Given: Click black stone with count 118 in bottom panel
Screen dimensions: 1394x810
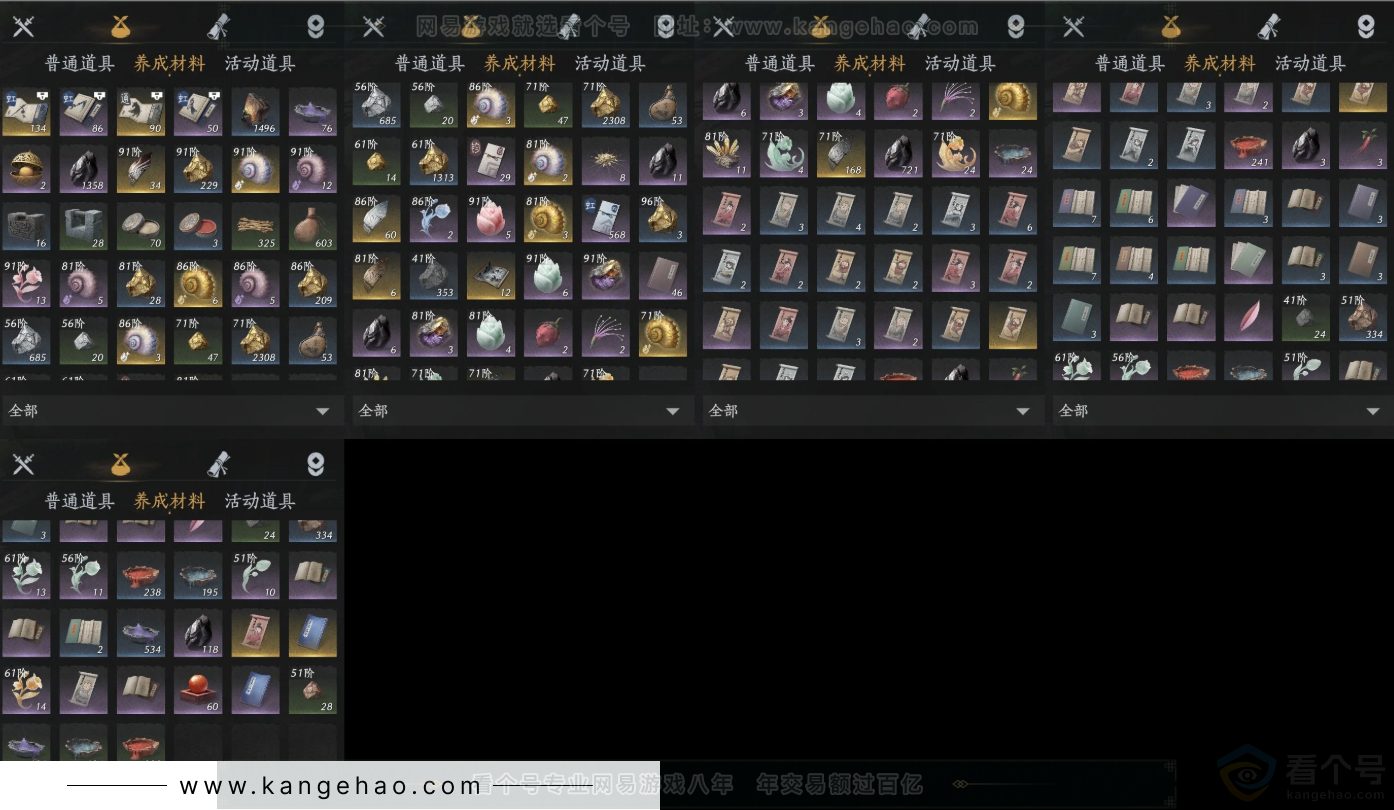Looking at the screenshot, I should (x=199, y=633).
